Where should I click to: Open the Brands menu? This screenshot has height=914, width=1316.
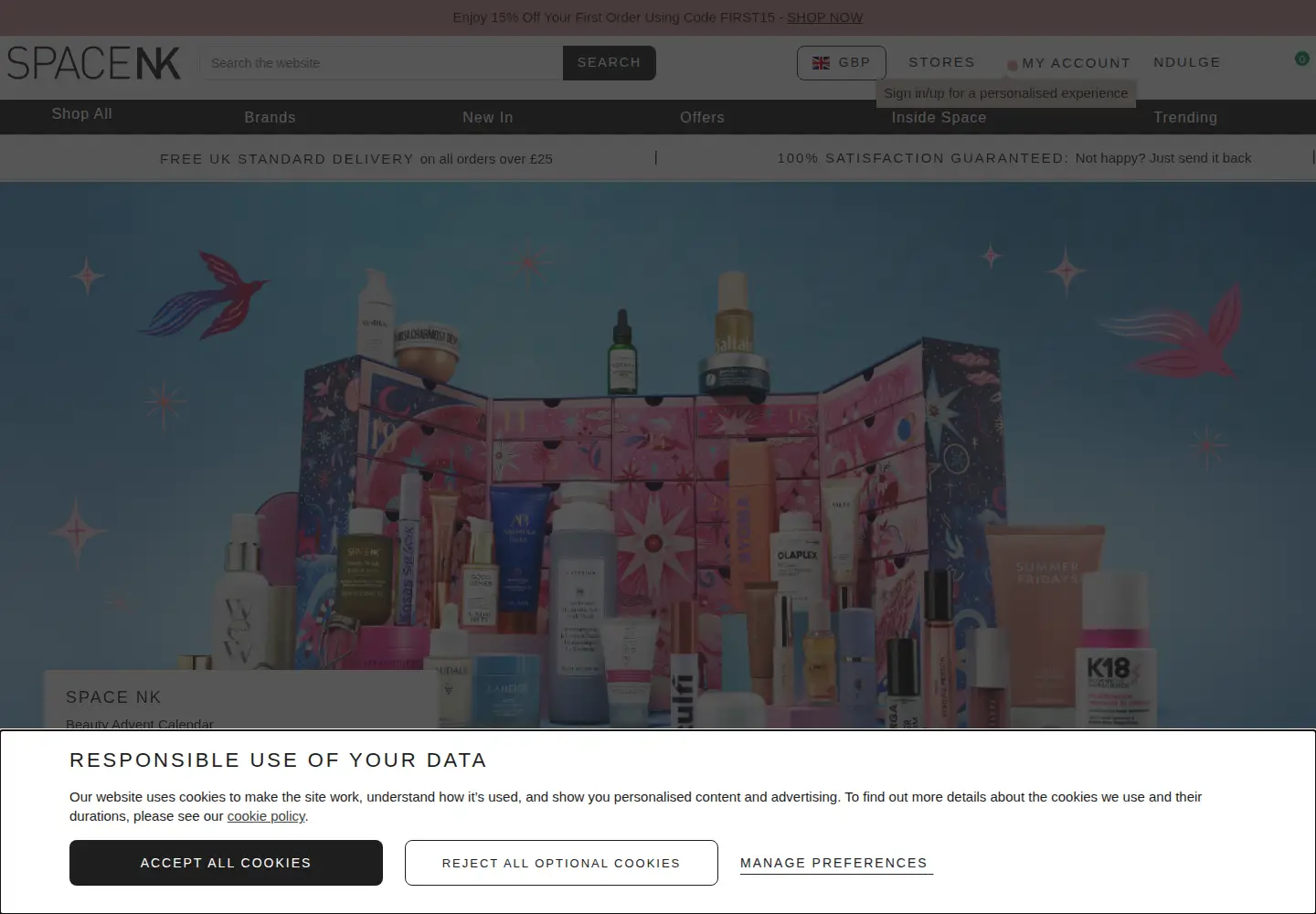270,117
